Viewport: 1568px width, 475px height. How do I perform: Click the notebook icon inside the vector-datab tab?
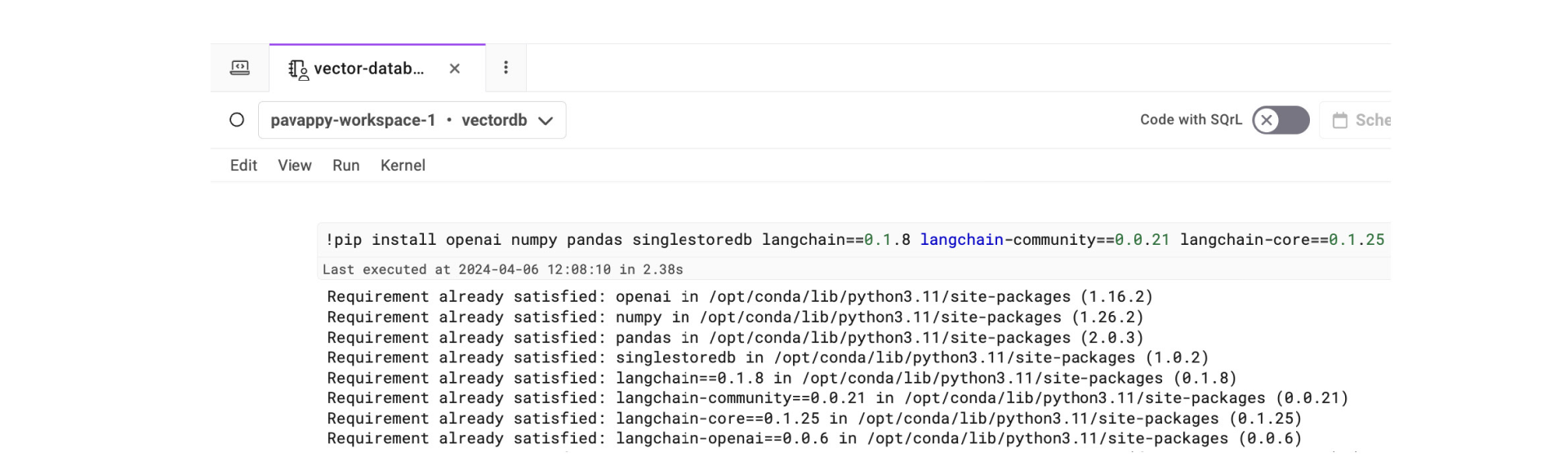pyautogui.click(x=298, y=69)
